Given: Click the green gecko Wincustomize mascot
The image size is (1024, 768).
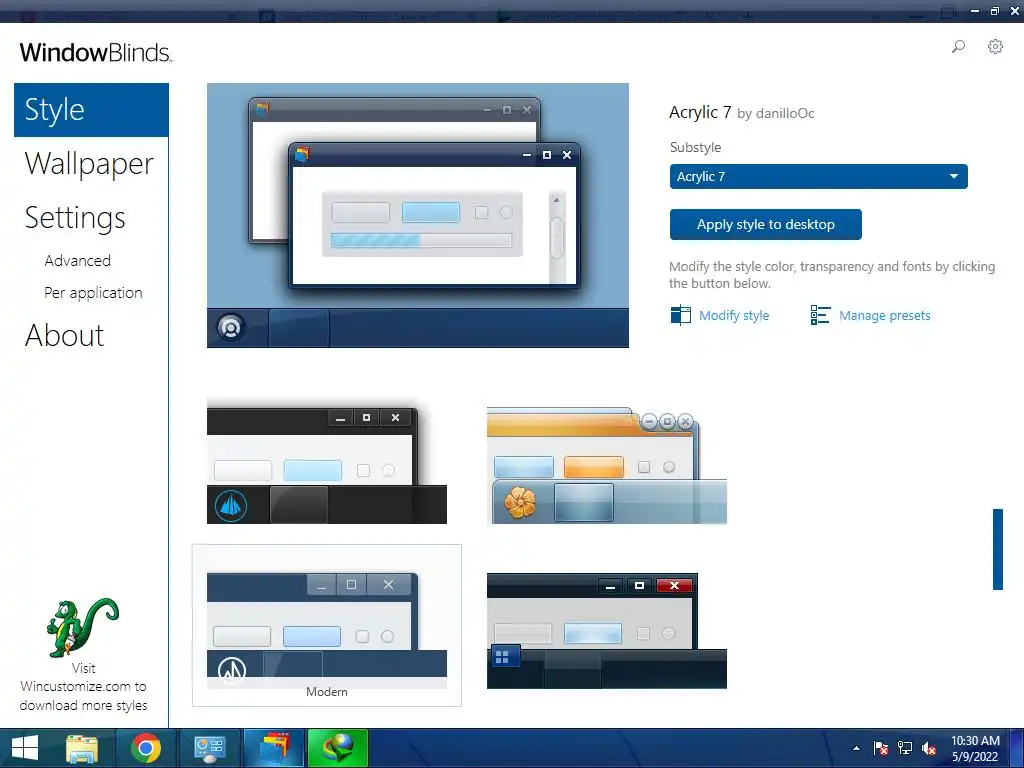Looking at the screenshot, I should tap(82, 627).
